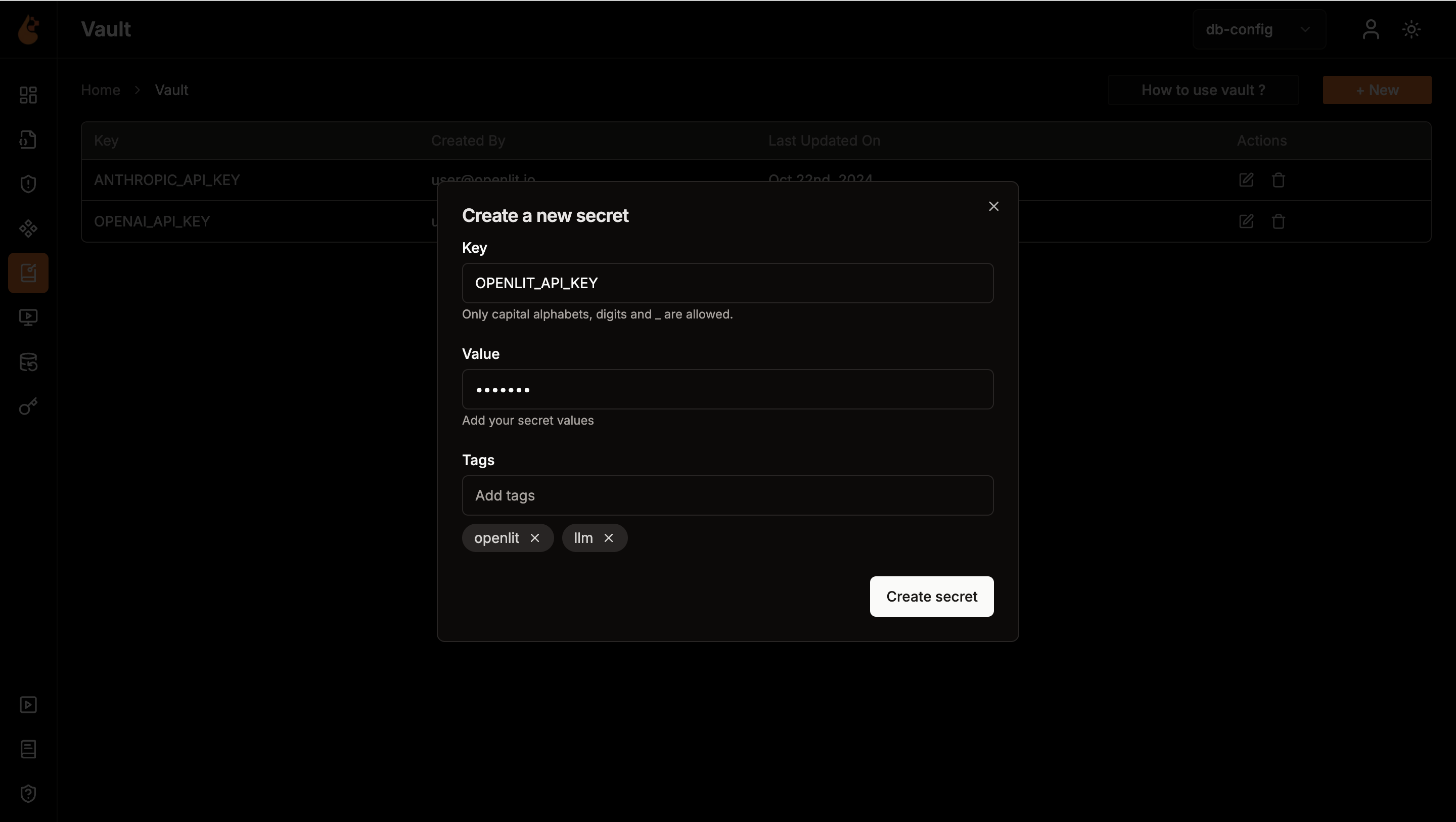Edit the OPENAI_API_KEY secret
The height and width of the screenshot is (822, 1456).
1246,221
